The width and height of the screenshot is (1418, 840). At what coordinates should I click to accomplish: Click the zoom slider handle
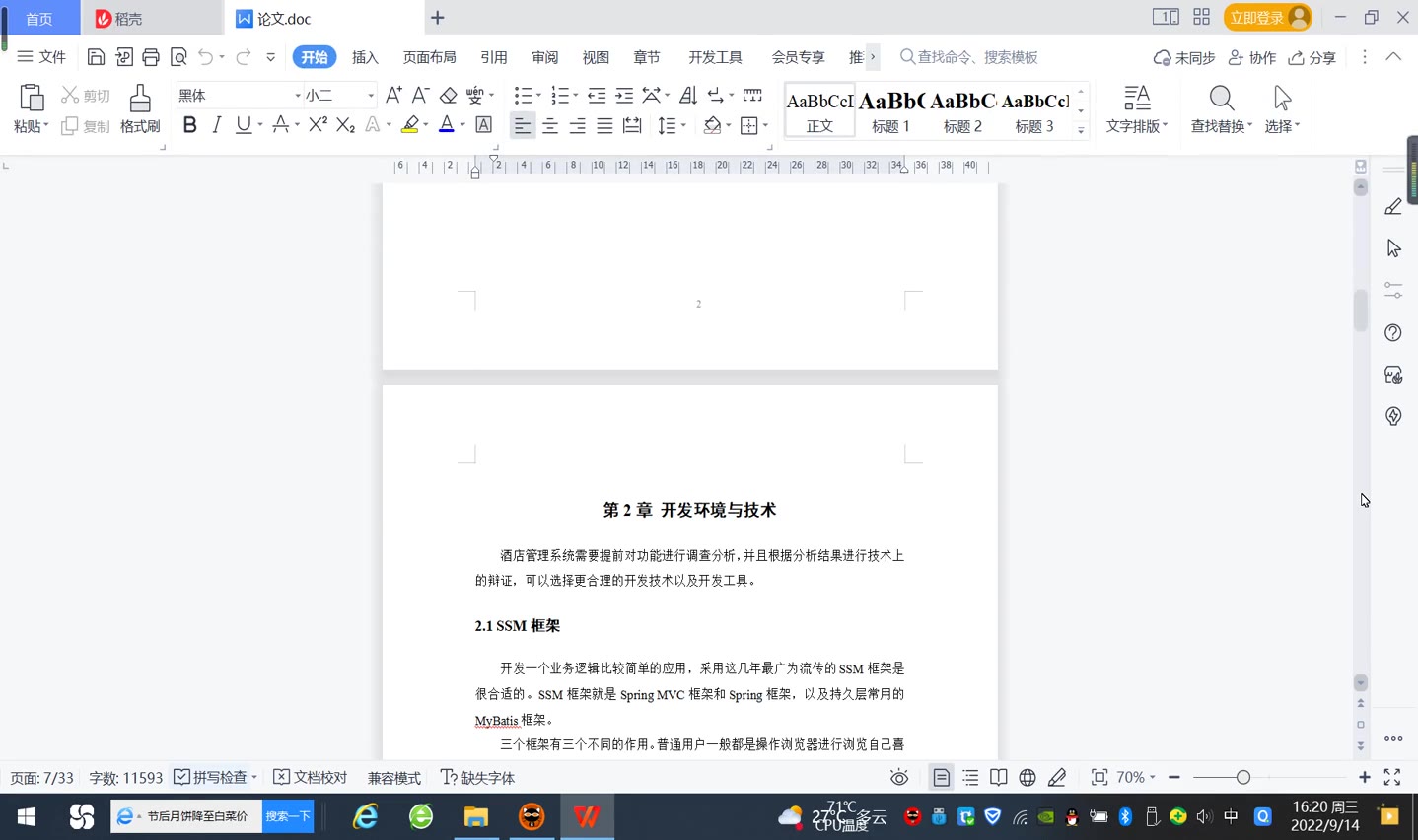[x=1243, y=778]
